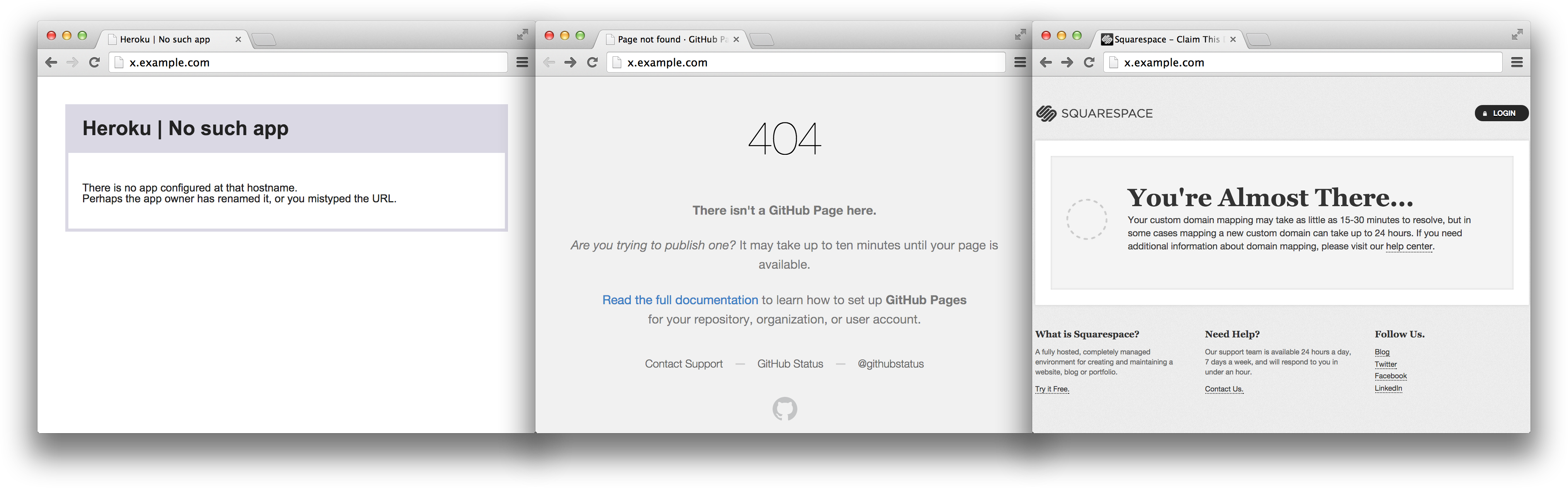Click the 'Follow Us.' footer heading
This screenshot has height=488, width=1568.
pos(1400,334)
